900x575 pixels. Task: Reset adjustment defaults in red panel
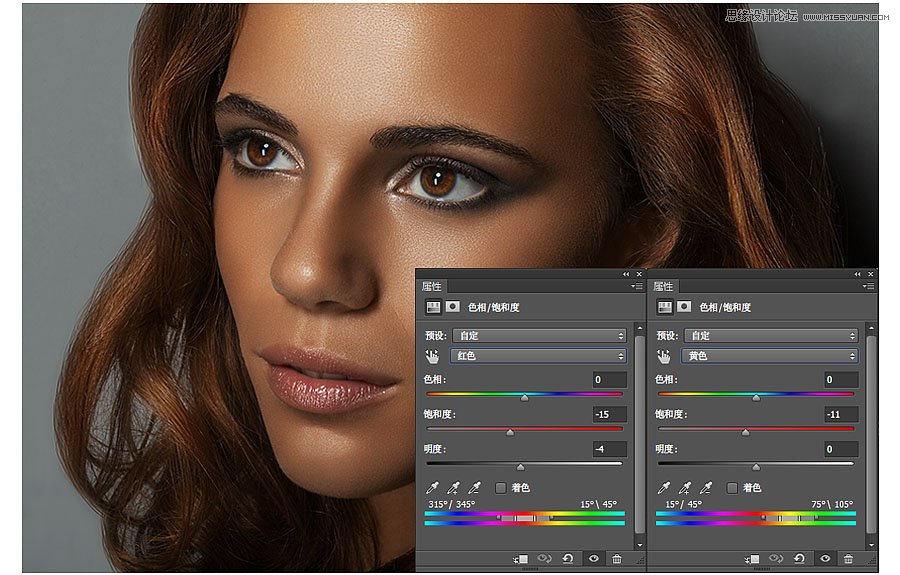pos(568,558)
